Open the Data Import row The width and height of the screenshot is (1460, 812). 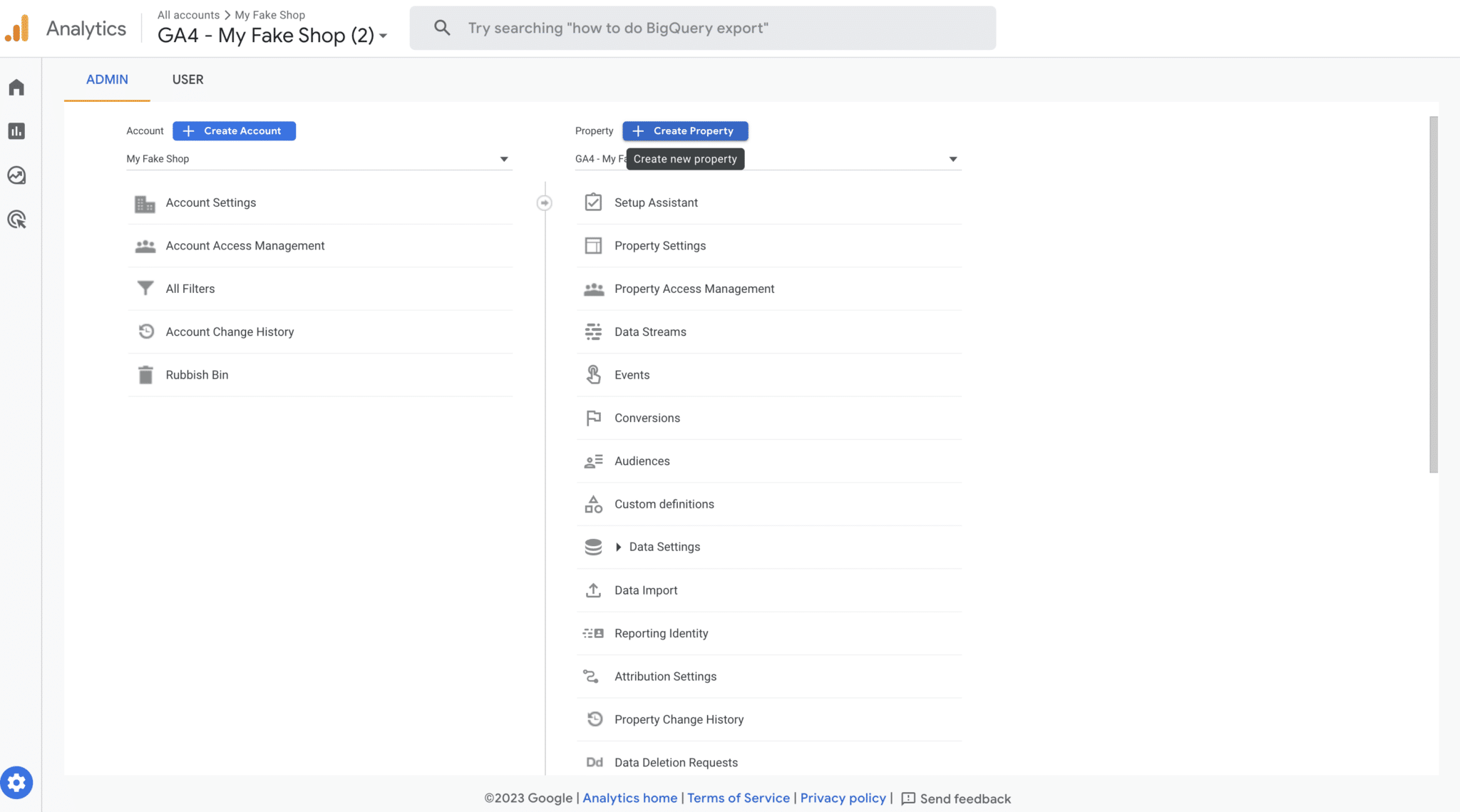pos(769,590)
